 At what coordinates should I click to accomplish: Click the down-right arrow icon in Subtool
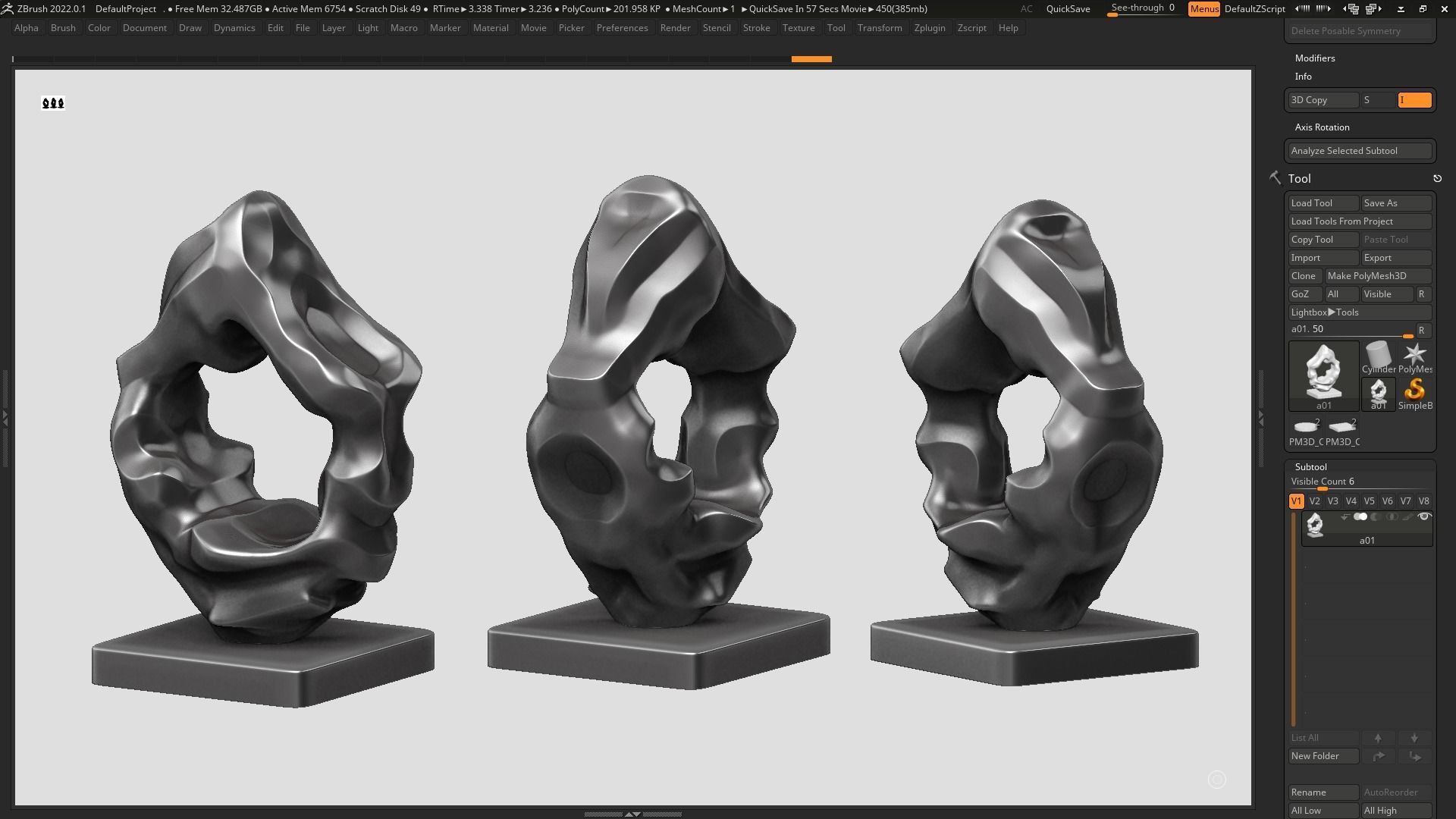(1414, 756)
